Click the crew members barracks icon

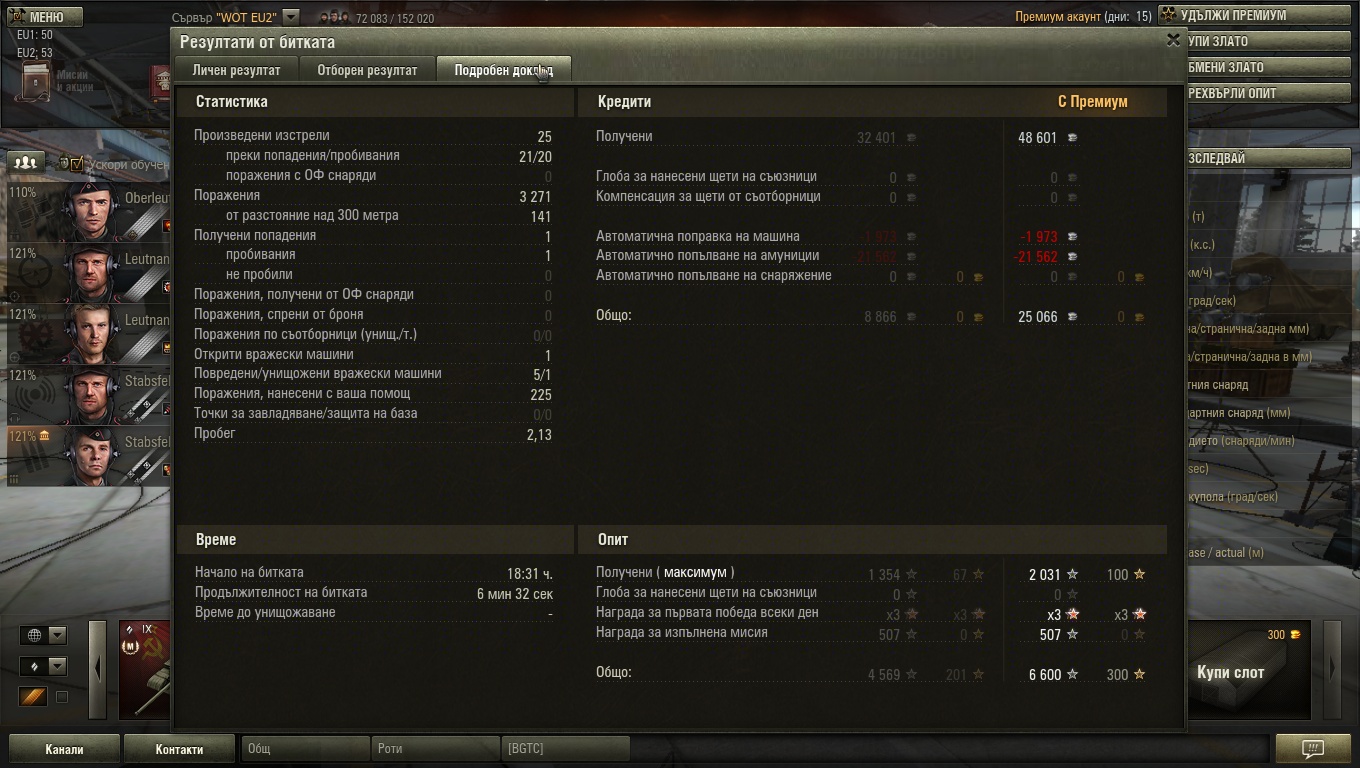[x=27, y=162]
